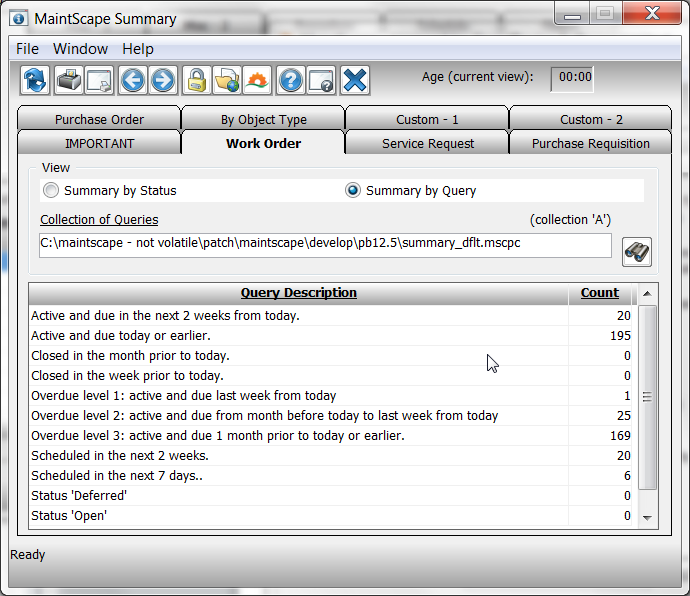The width and height of the screenshot is (690, 596).
Task: Go forward with the right arrow icon
Action: tap(163, 81)
